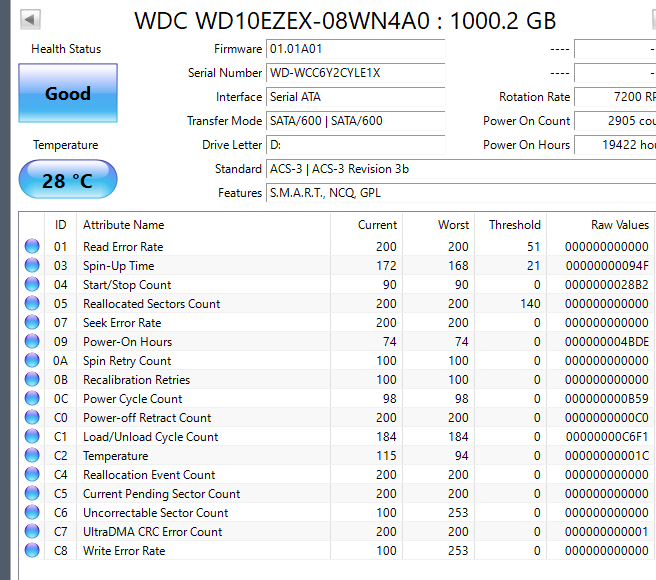Screen dimensions: 656x580
Task: Select Power-On Hours in the attribute list
Action: coord(127,342)
